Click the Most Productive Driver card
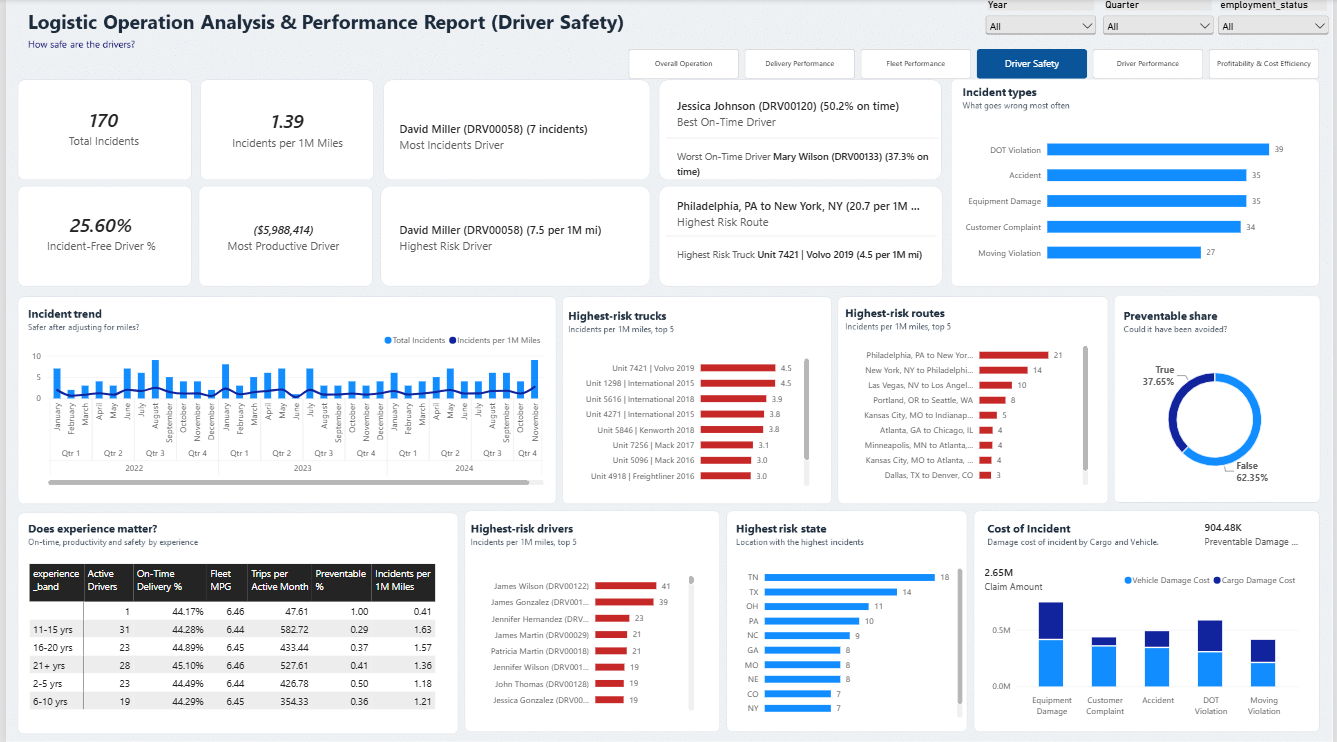The image size is (1337, 742). click(285, 236)
